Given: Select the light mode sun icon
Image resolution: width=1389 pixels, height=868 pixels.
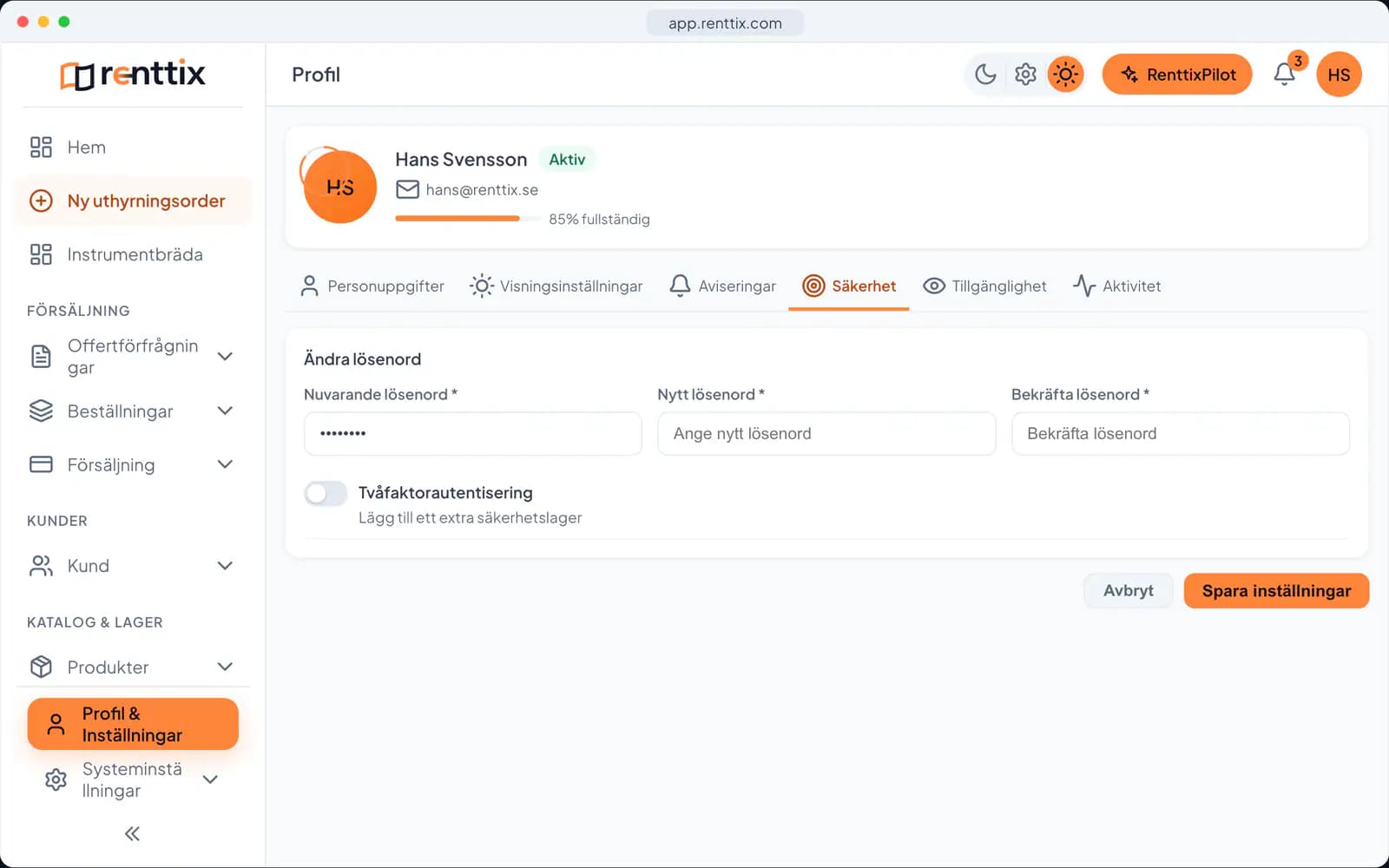Looking at the screenshot, I should [1065, 75].
